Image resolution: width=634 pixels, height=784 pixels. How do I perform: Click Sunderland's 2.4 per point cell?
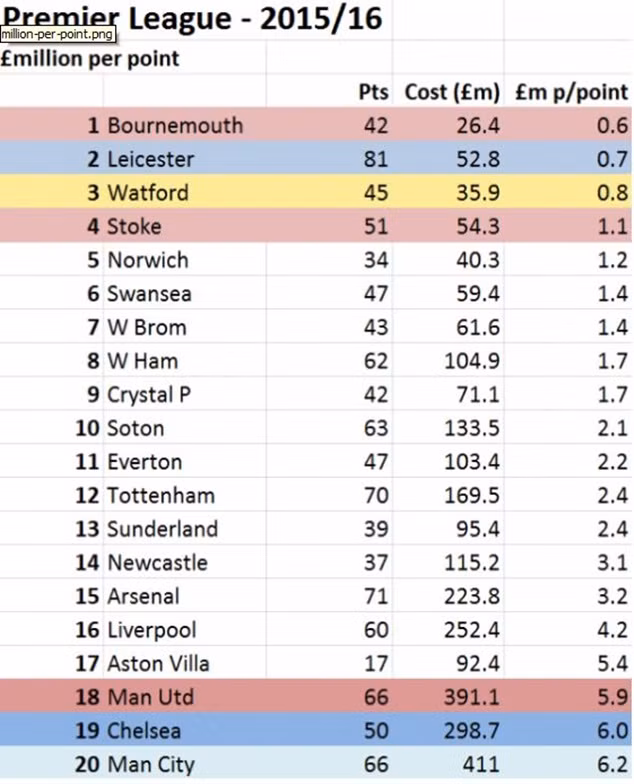[x=612, y=529]
